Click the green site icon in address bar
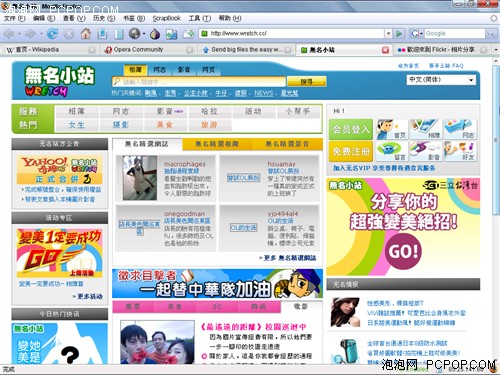Viewport: 500px width, 375px height. pyautogui.click(x=204, y=33)
